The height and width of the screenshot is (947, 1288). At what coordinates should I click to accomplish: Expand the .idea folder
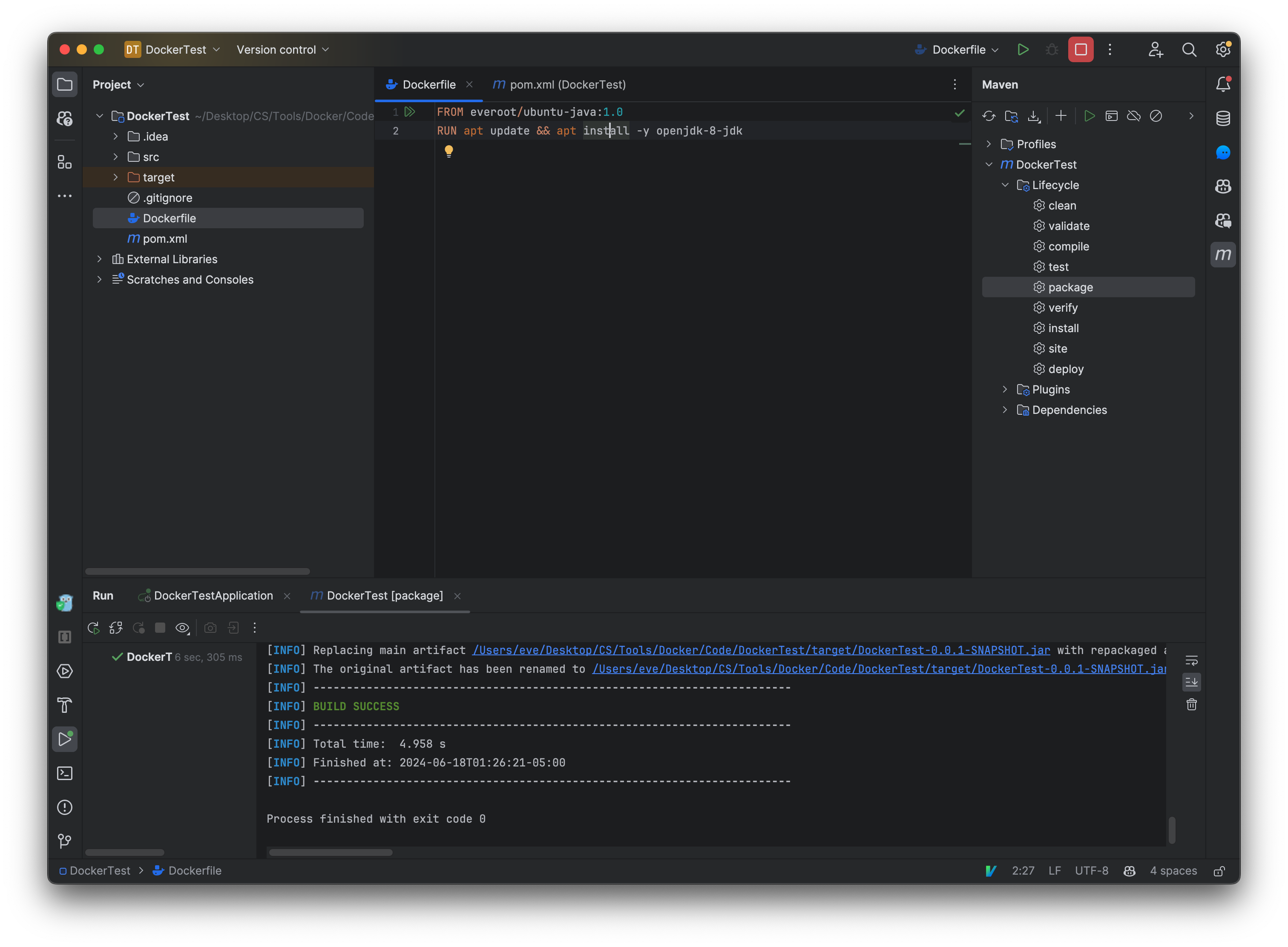pyautogui.click(x=115, y=136)
